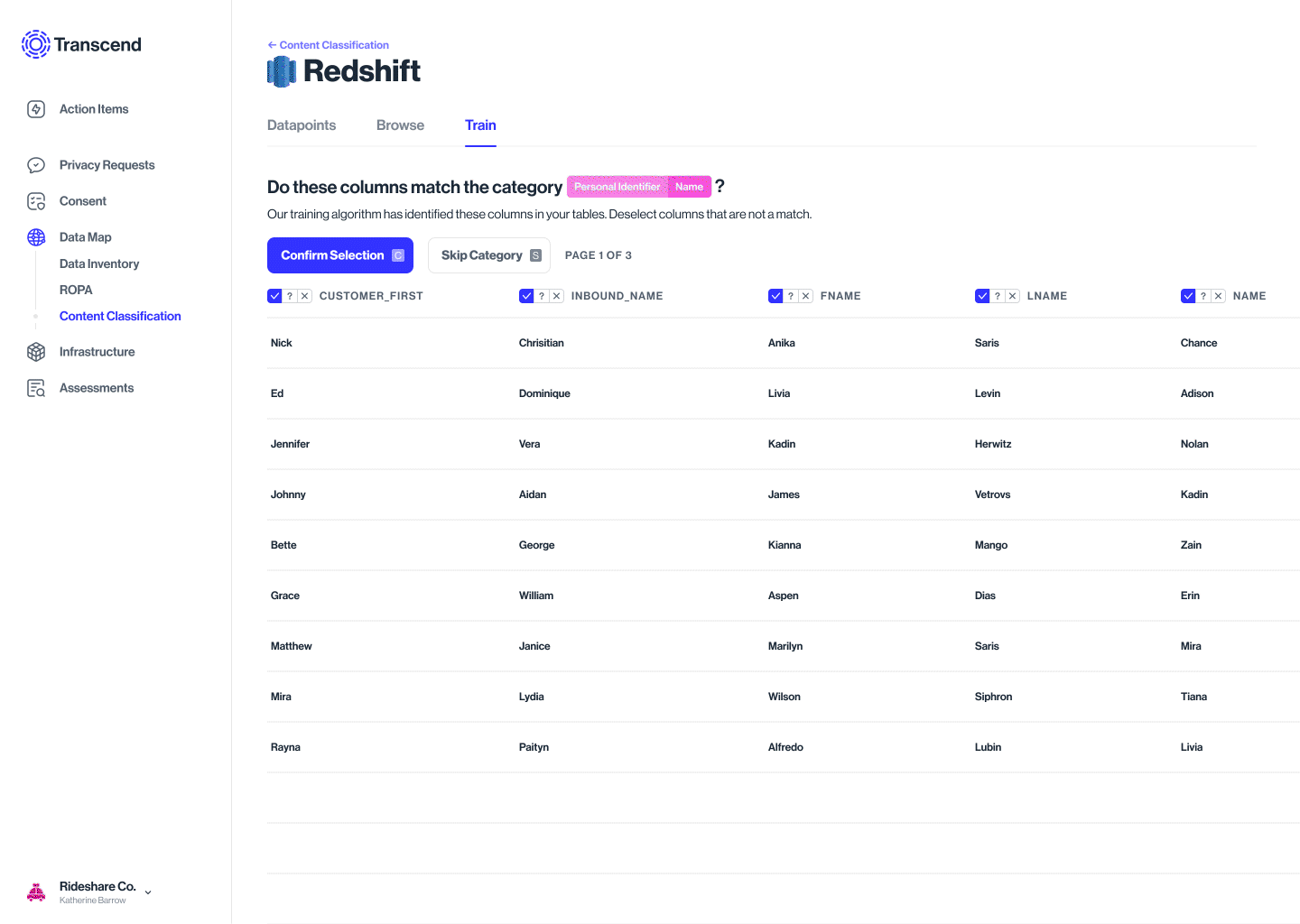
Task: Click the Data Map globe icon
Action: (x=36, y=237)
